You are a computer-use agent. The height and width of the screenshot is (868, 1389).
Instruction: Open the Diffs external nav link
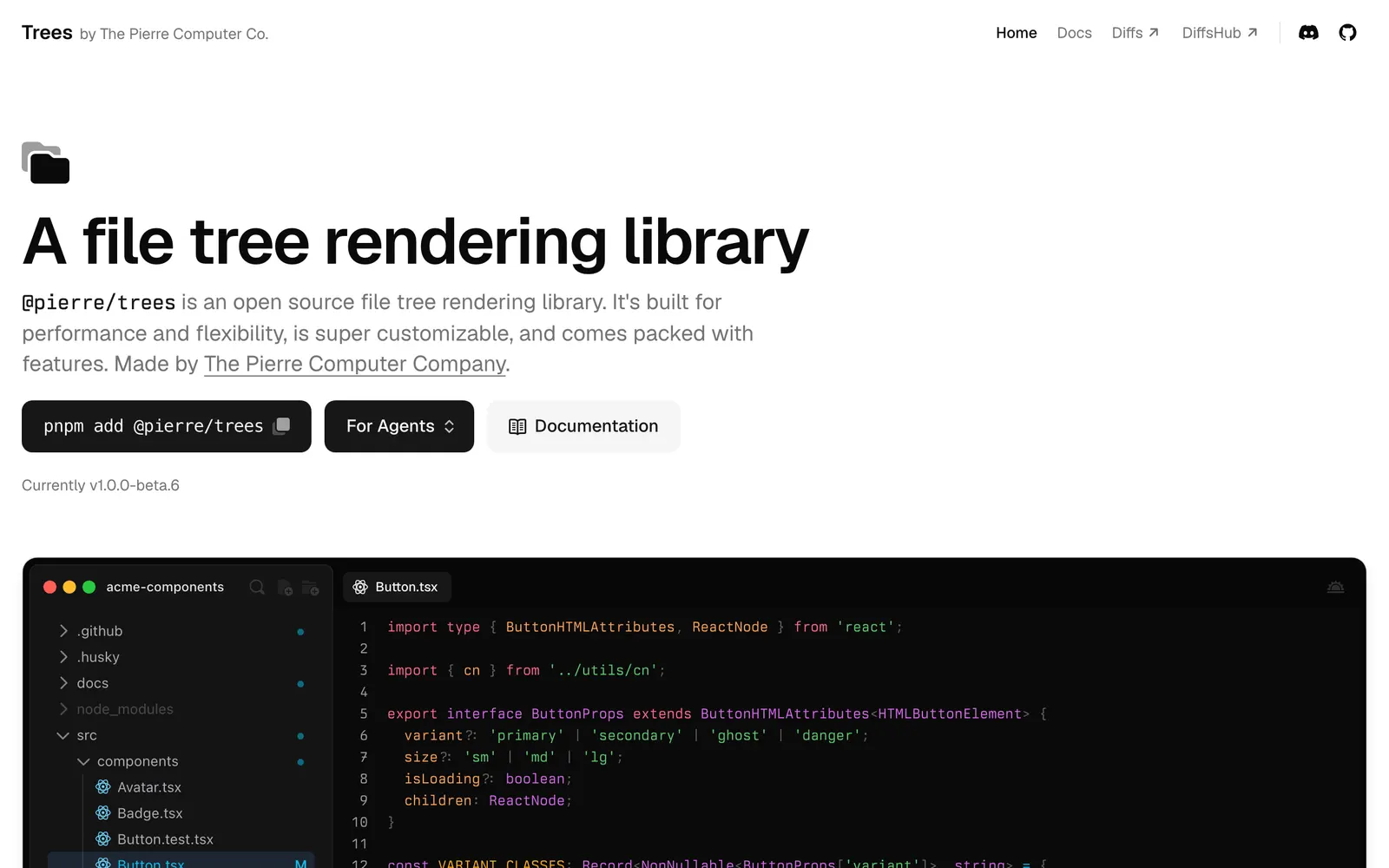pos(1136,33)
